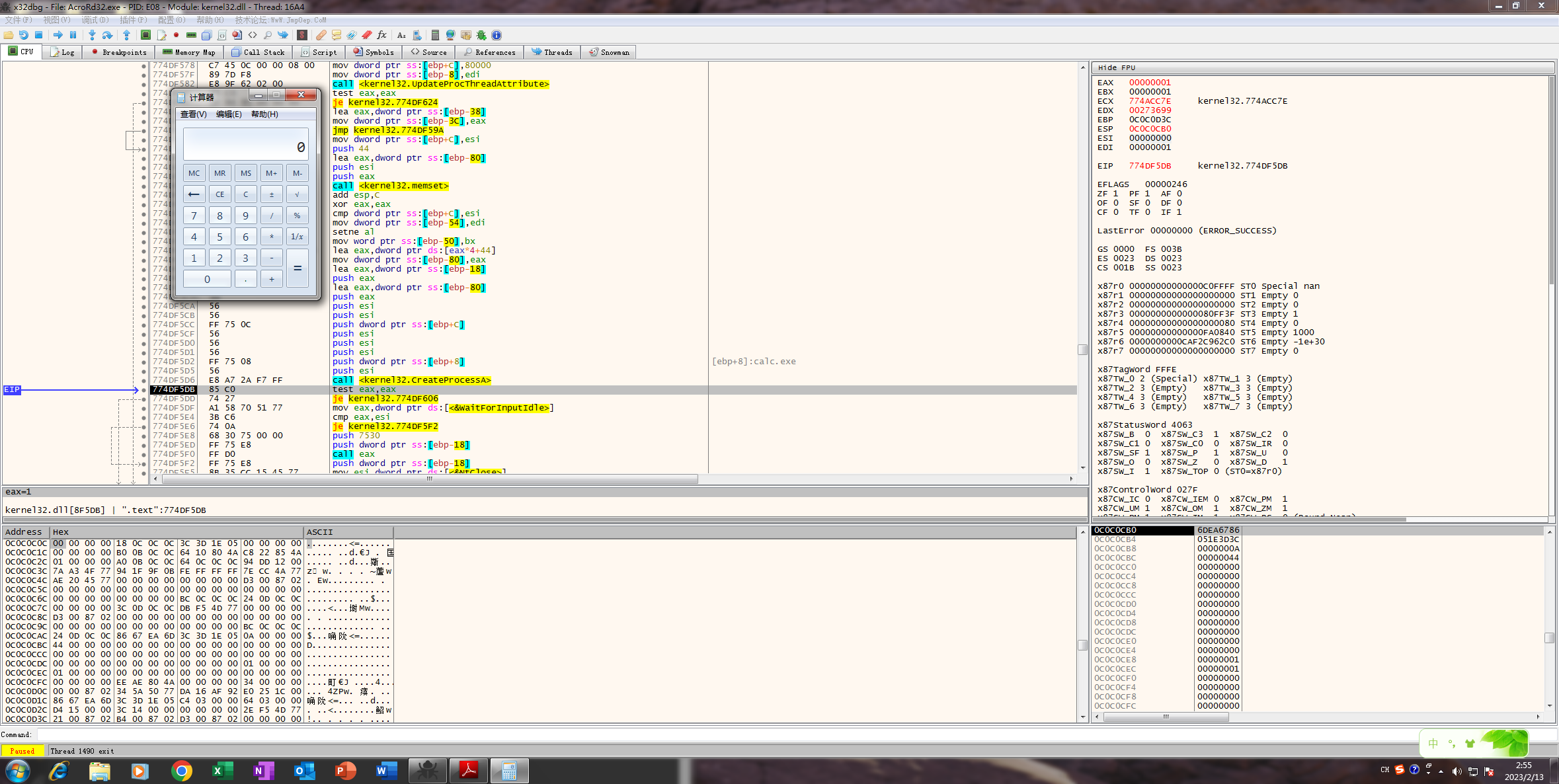Switch to the Log tab

point(62,52)
